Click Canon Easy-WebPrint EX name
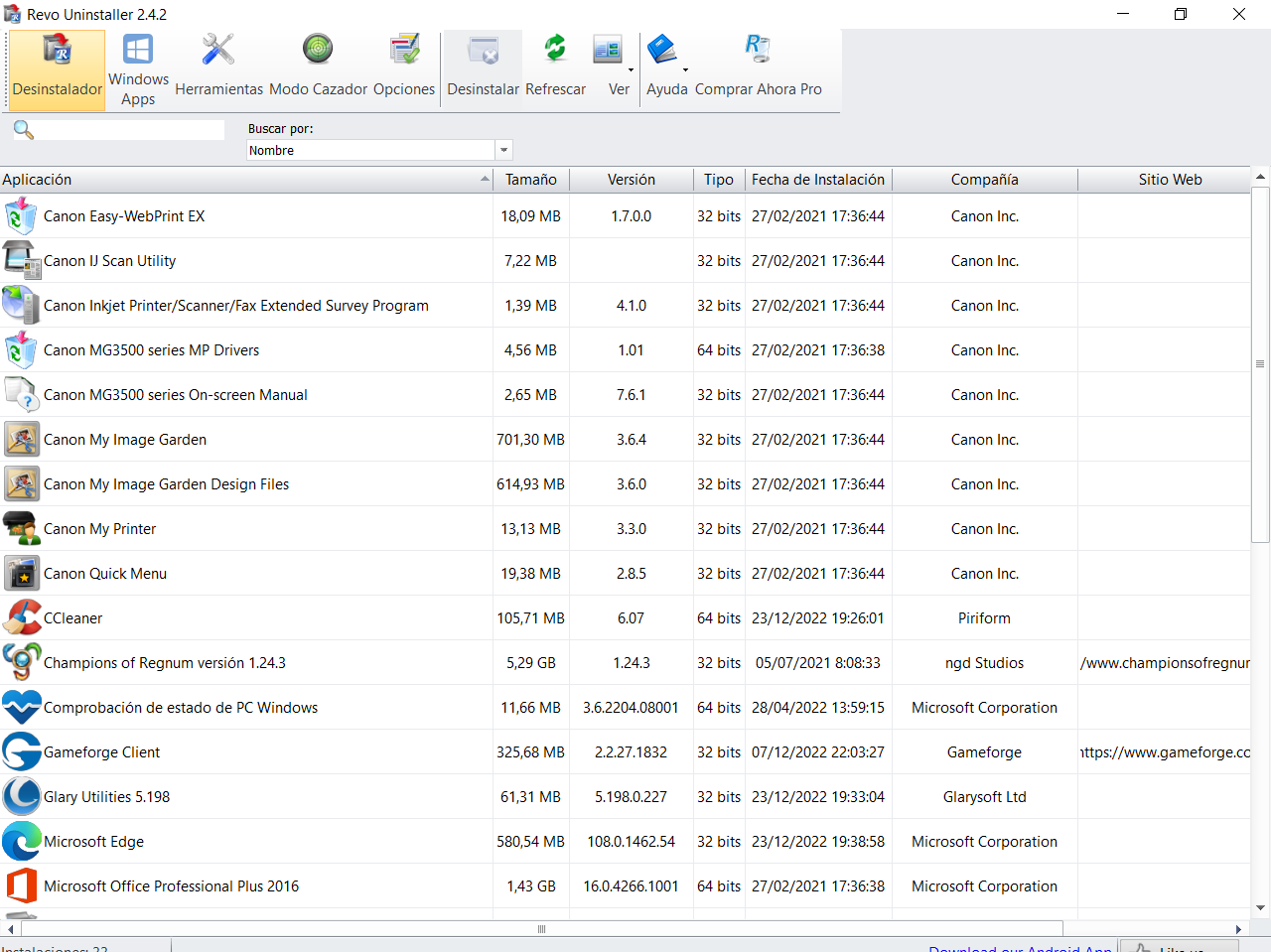The image size is (1271, 952). 124,216
